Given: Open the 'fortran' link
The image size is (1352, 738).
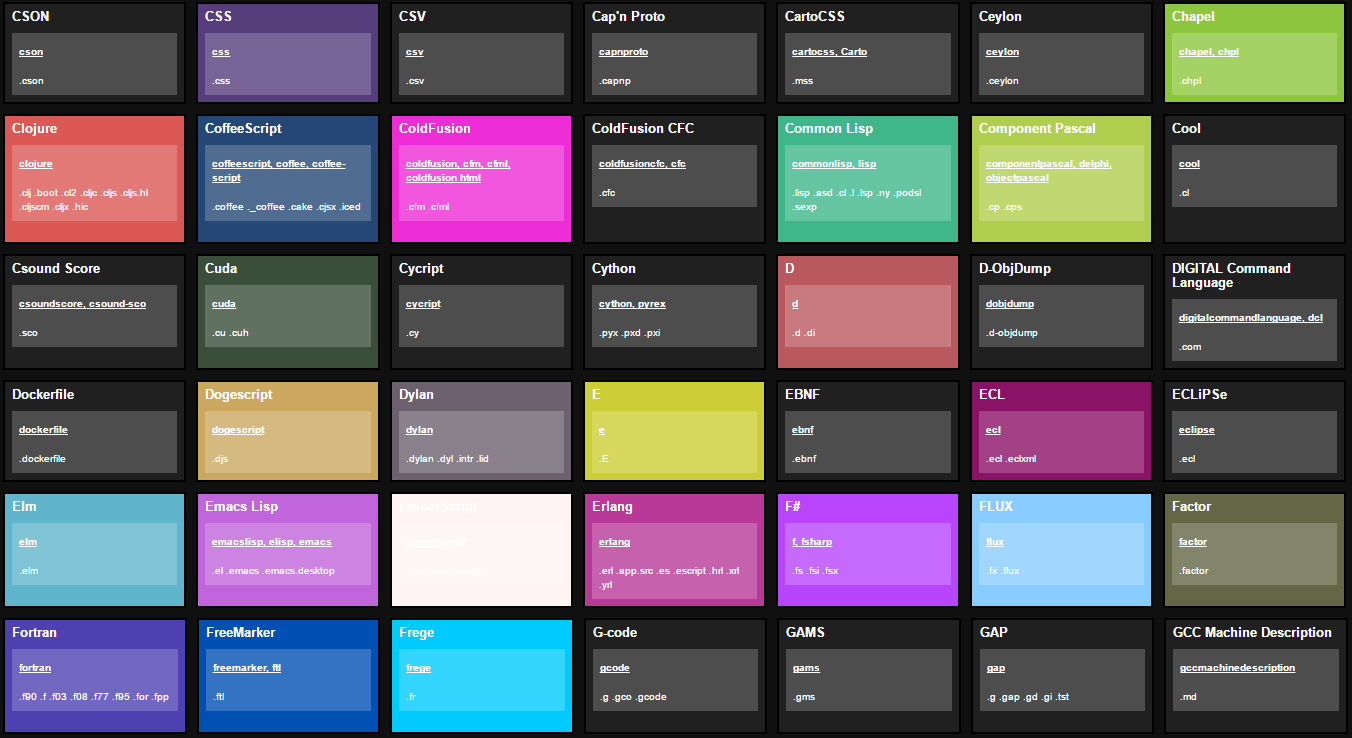Looking at the screenshot, I should click(x=35, y=668).
